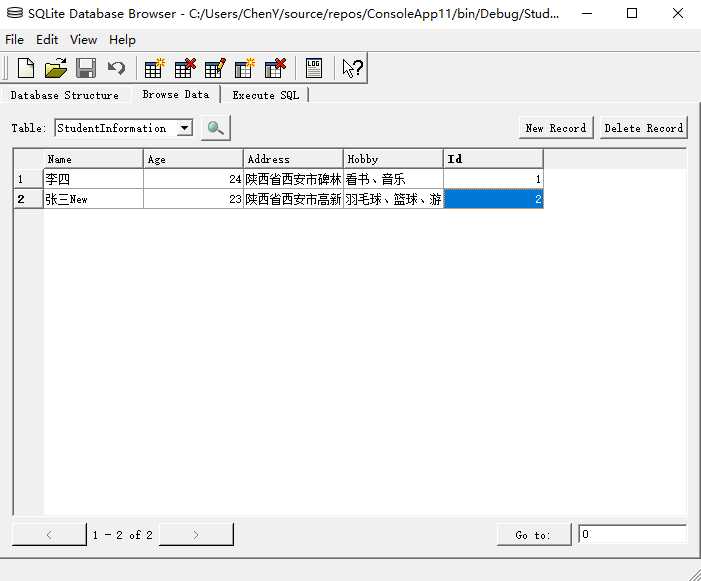The height and width of the screenshot is (581, 701).
Task: Select row header 2
Action: pos(29,199)
